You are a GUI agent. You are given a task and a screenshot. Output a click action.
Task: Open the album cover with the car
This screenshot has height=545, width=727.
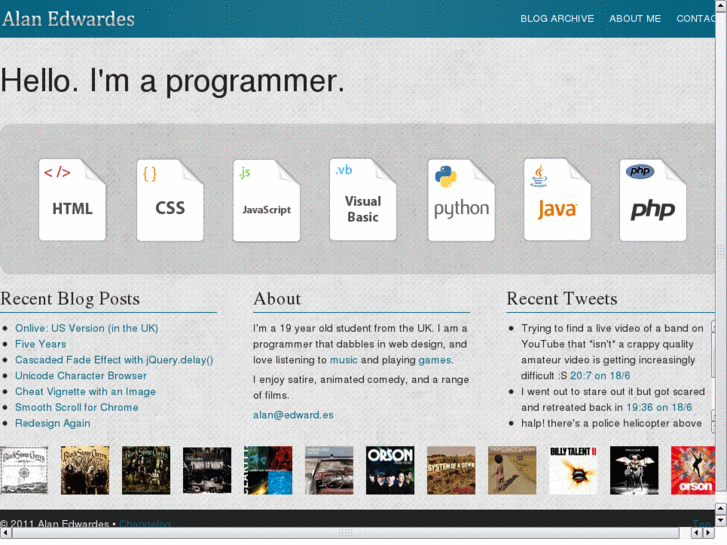point(329,470)
